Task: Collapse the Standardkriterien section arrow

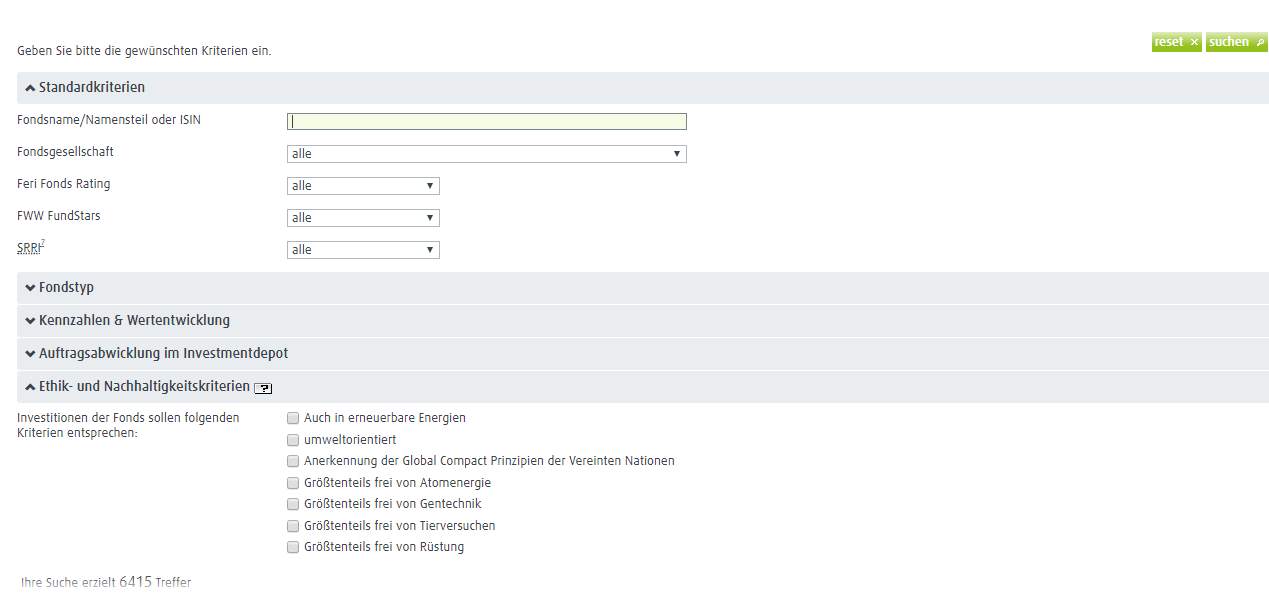Action: pyautogui.click(x=30, y=88)
